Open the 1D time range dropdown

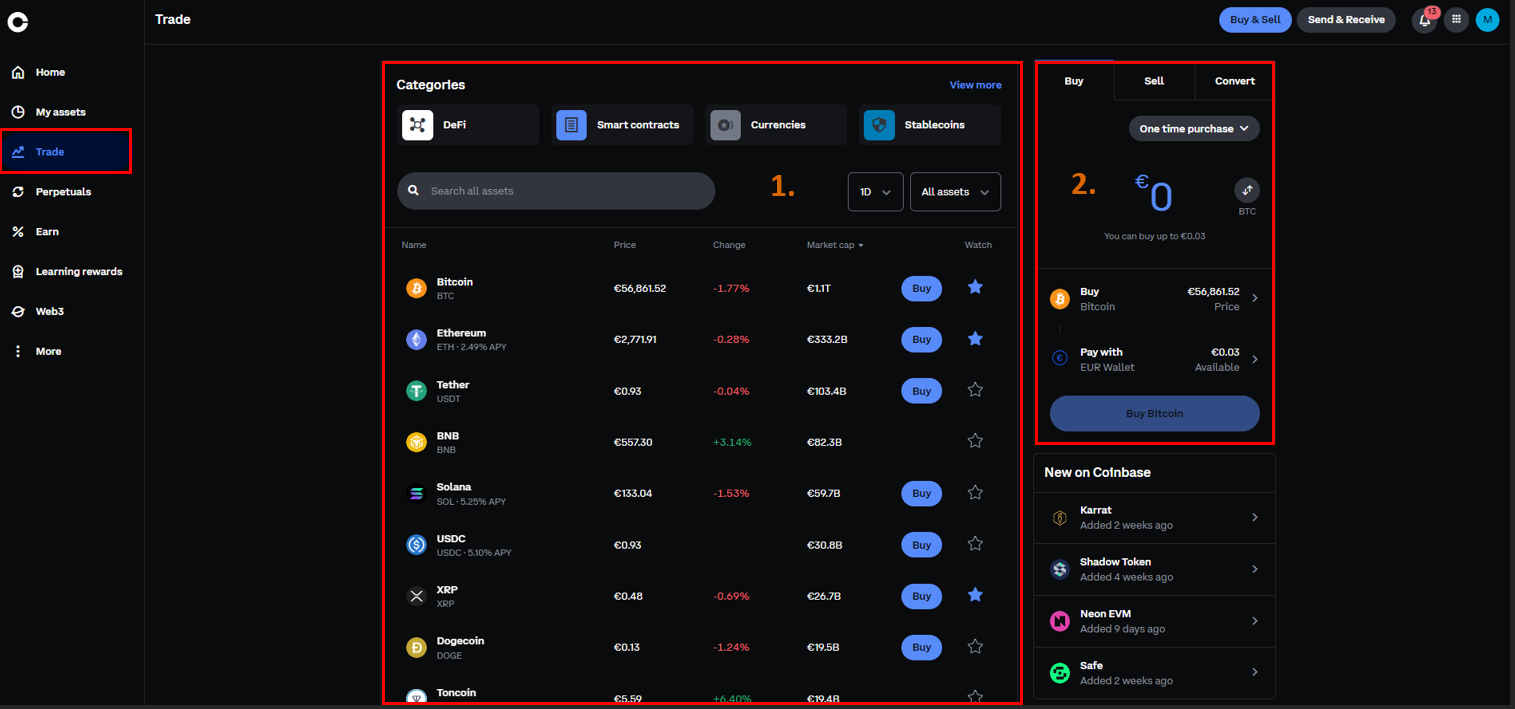tap(875, 192)
